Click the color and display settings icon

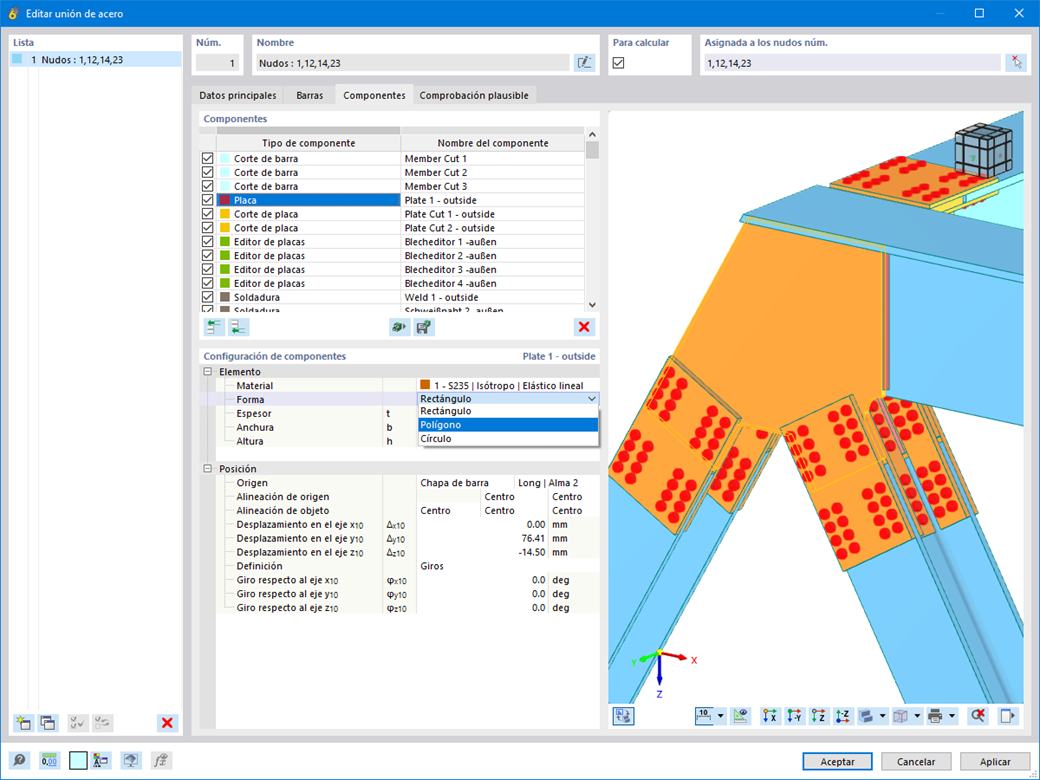point(101,760)
